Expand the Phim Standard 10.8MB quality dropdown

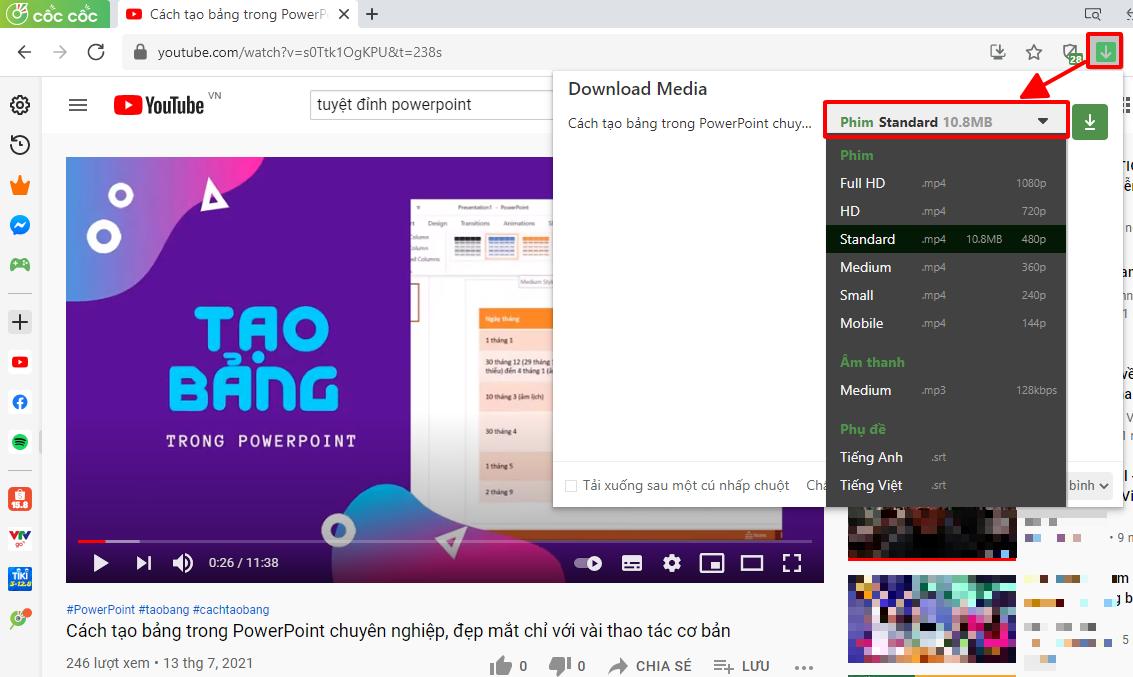(x=946, y=122)
